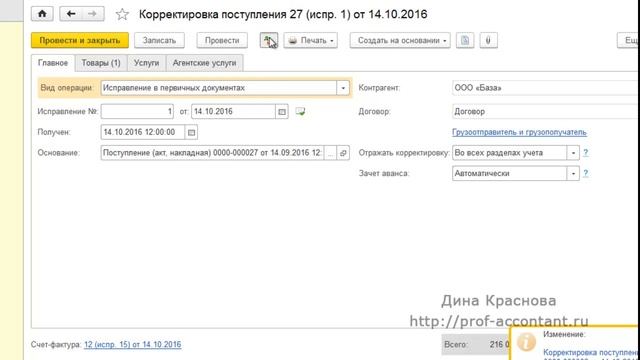Open the Создать на основании menu
The height and width of the screenshot is (360, 640).
point(400,40)
